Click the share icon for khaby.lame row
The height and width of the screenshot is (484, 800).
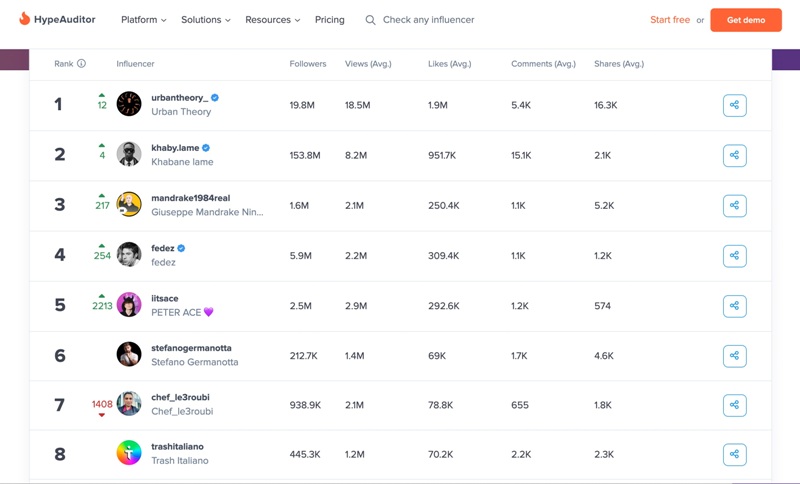[734, 155]
